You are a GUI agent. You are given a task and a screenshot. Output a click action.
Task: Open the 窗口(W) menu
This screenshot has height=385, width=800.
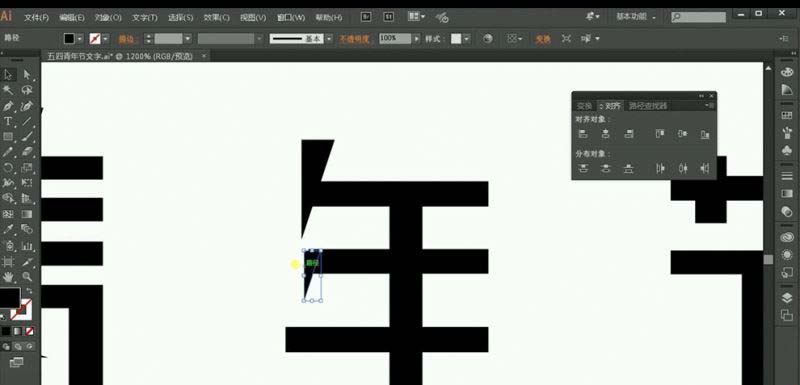(x=291, y=17)
